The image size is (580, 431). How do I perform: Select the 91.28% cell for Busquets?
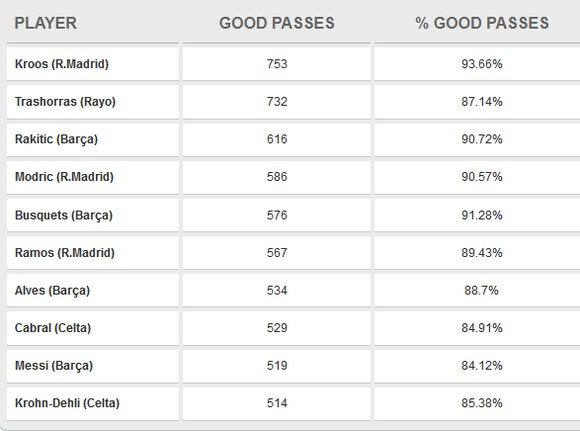[x=482, y=215]
